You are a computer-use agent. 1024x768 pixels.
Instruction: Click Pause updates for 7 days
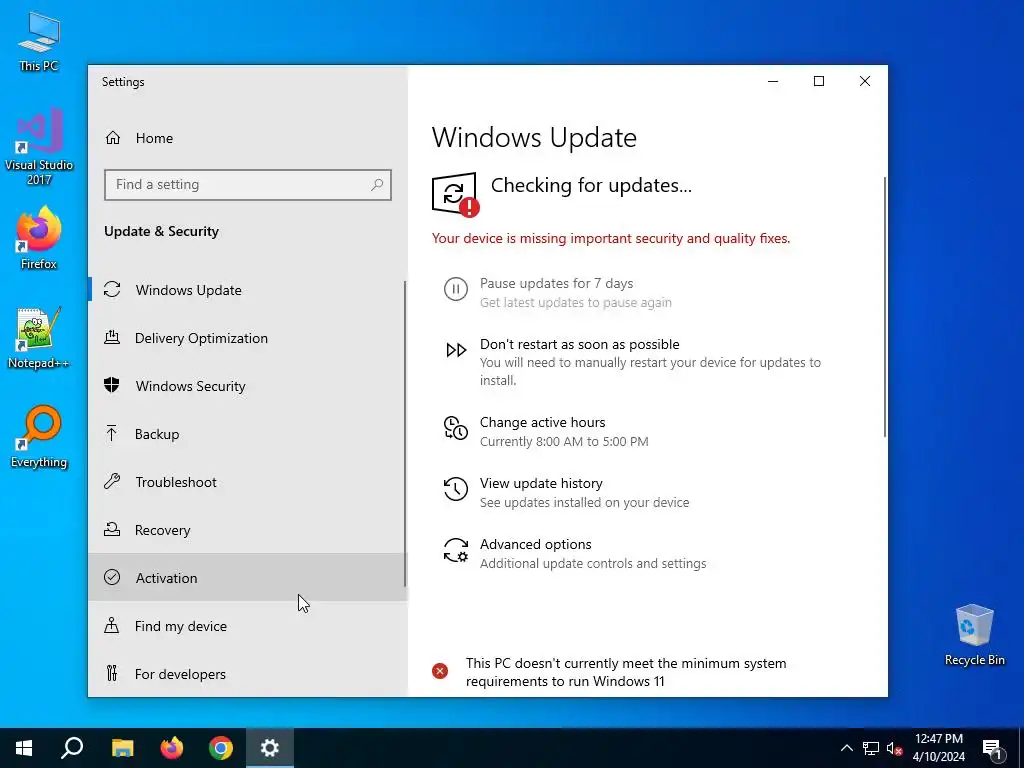click(x=556, y=283)
